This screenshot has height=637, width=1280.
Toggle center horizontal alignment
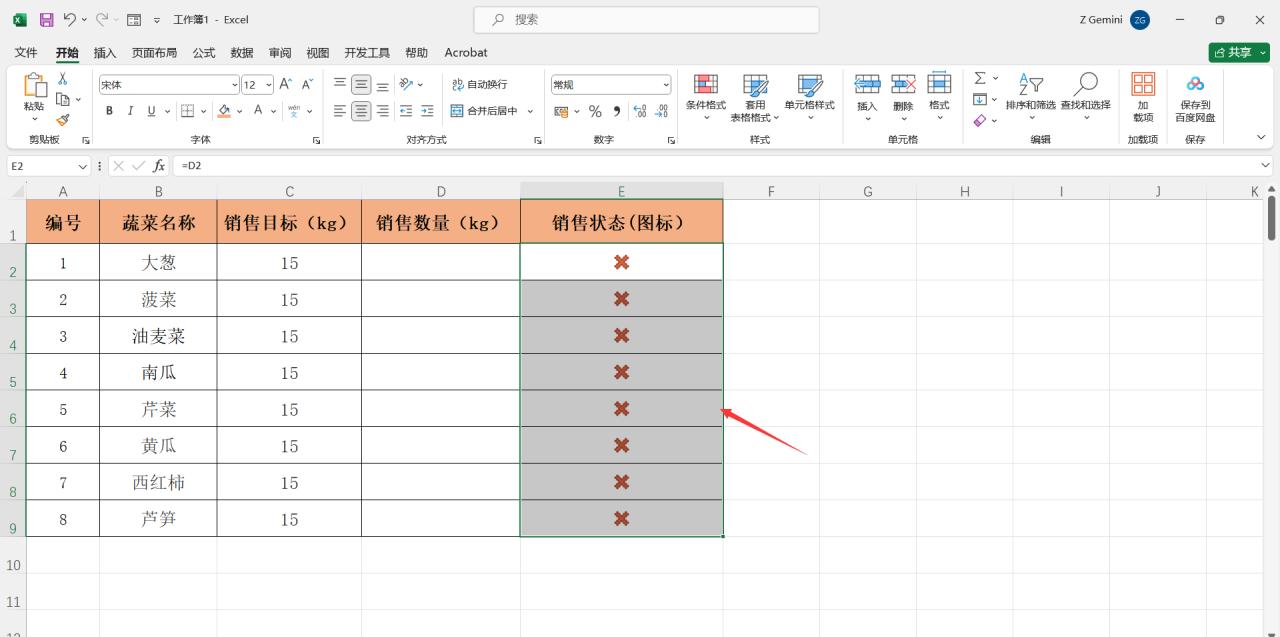(361, 111)
